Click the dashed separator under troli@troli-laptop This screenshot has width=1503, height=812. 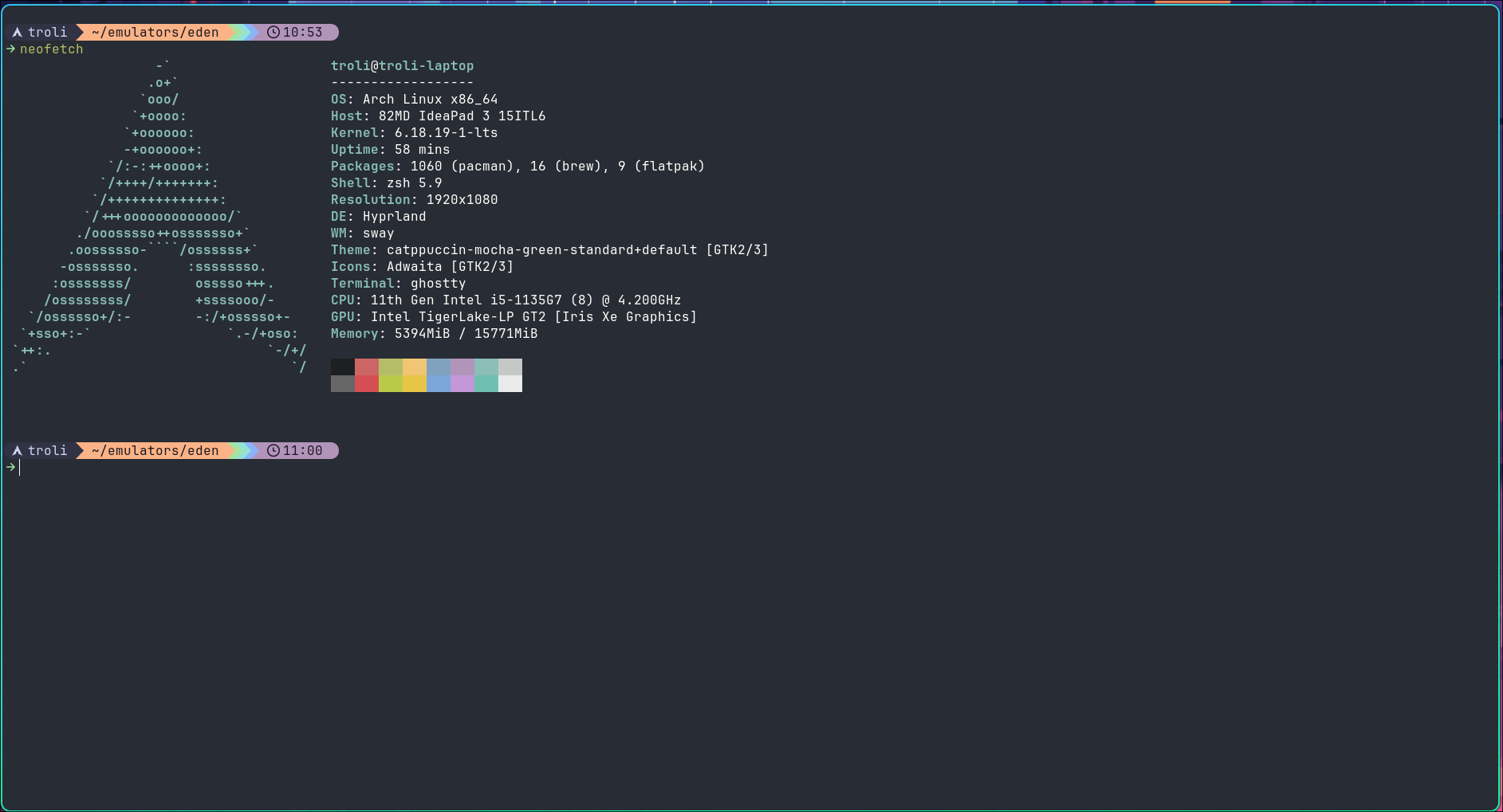[403, 83]
